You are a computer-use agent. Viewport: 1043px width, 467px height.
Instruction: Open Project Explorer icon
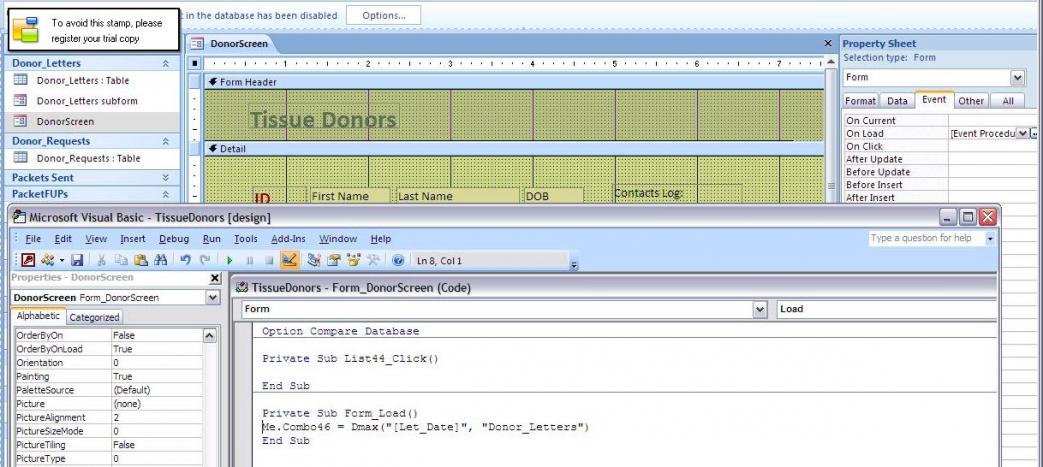coord(314,261)
